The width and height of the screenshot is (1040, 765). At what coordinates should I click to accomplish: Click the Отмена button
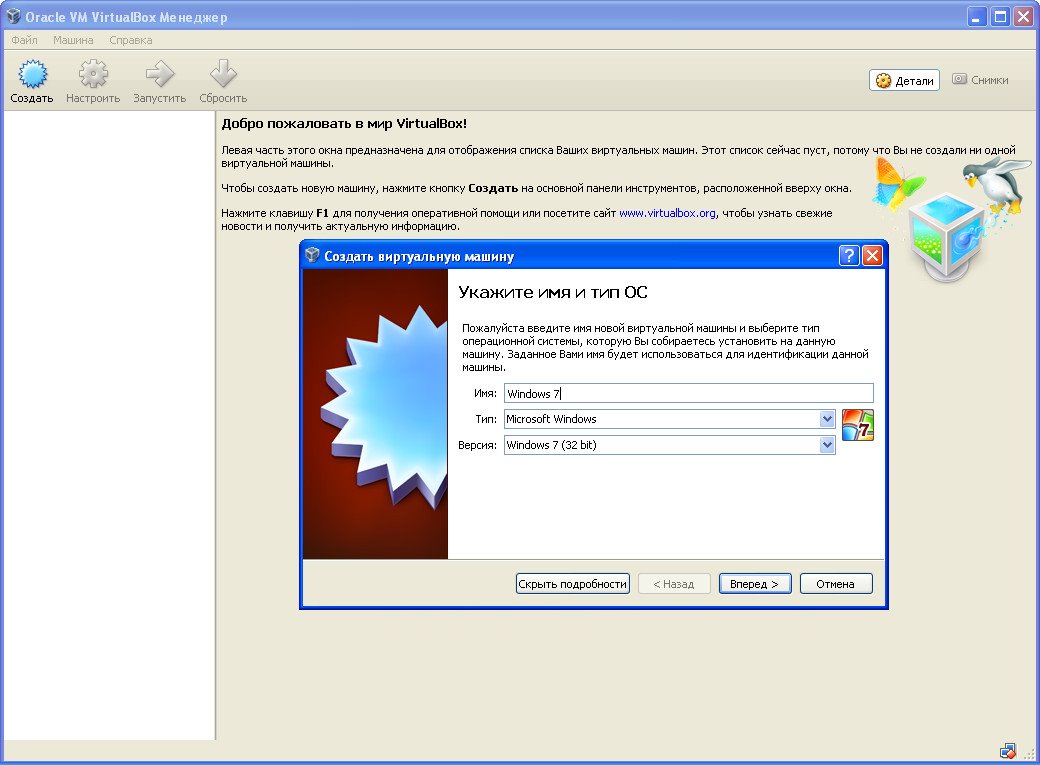pos(835,584)
